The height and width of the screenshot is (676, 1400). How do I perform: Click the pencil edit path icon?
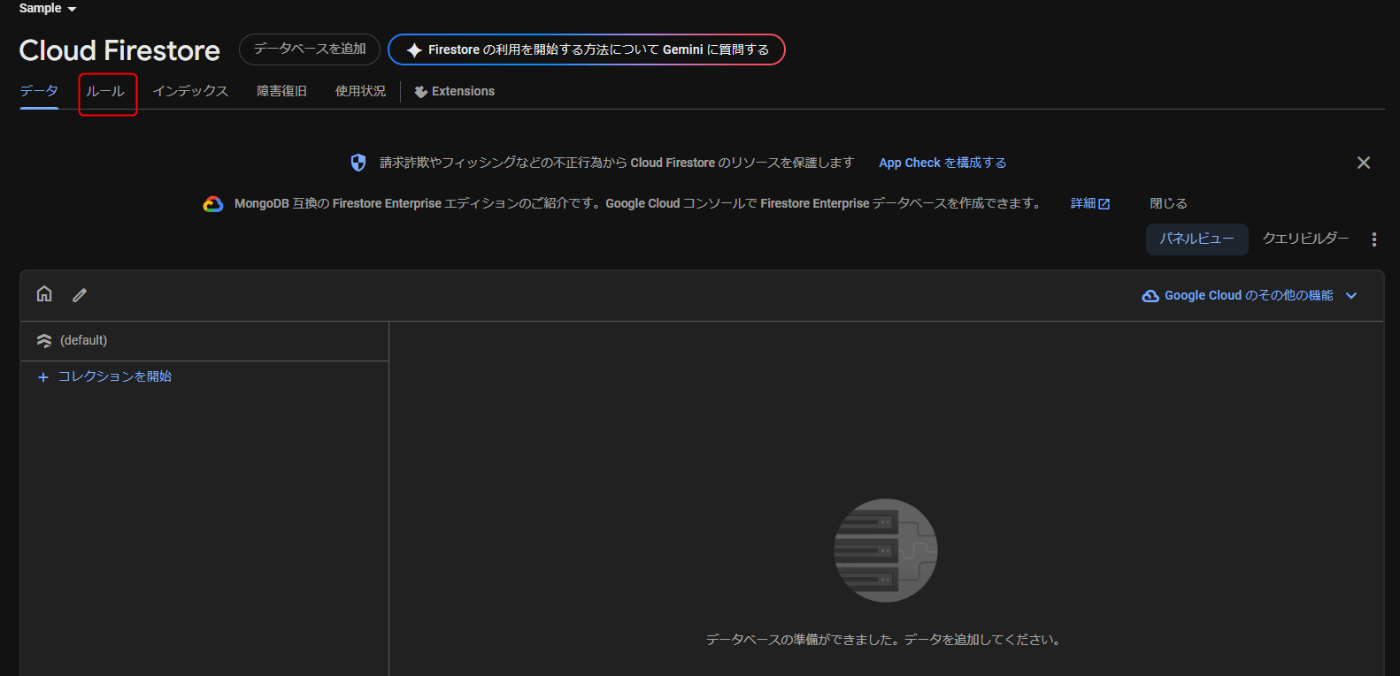point(80,295)
